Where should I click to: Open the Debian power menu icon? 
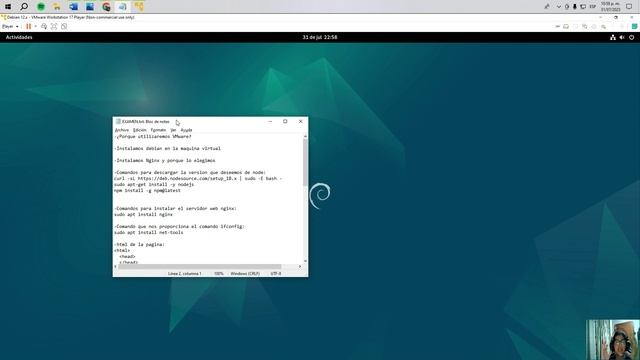click(x=631, y=37)
